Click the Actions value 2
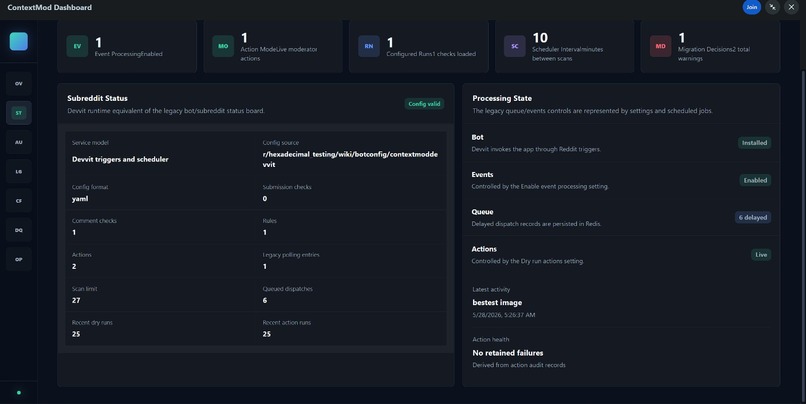Screen dimensions: 806x404 click(x=74, y=266)
